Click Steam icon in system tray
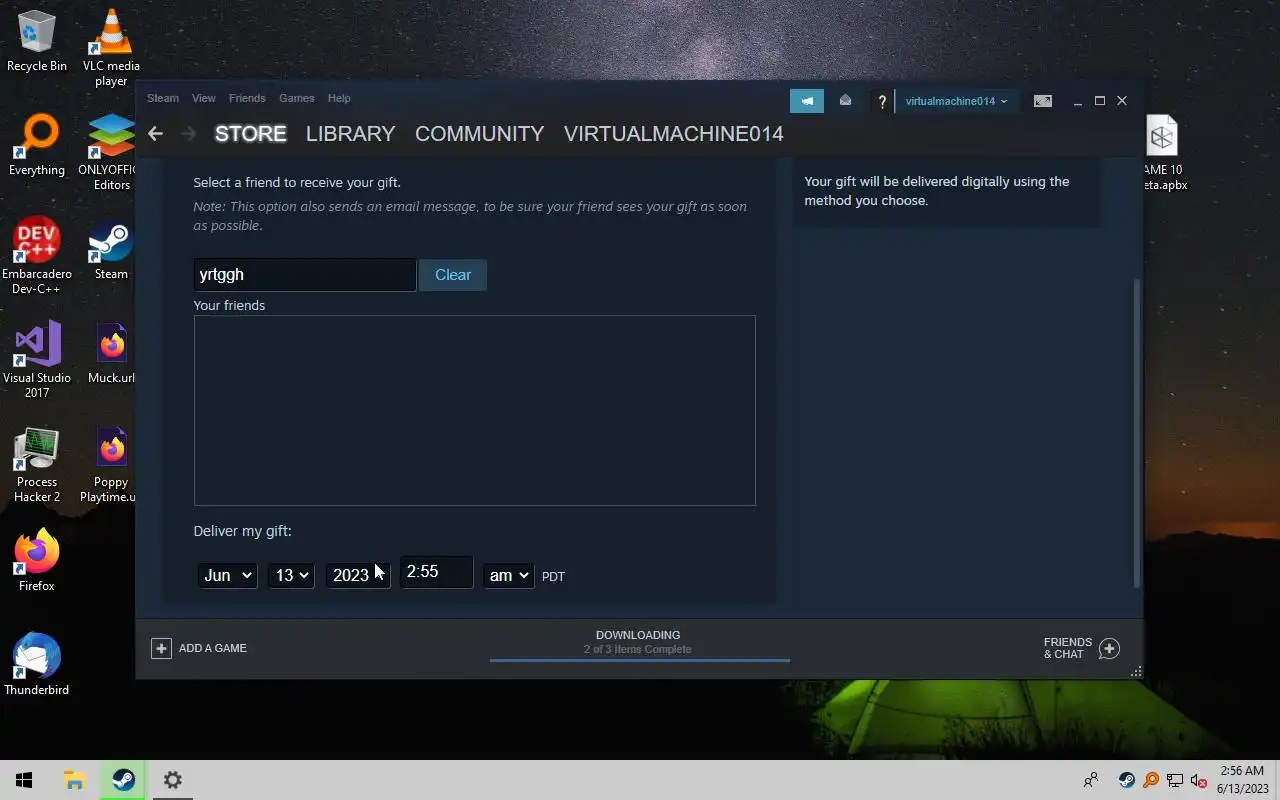1280x800 pixels. [1127, 780]
